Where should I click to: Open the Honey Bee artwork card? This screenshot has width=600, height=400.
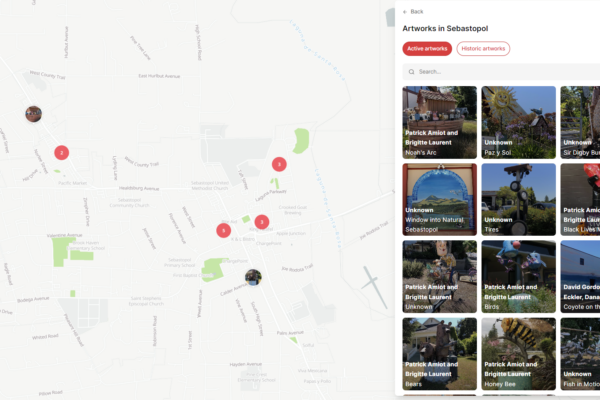518,354
